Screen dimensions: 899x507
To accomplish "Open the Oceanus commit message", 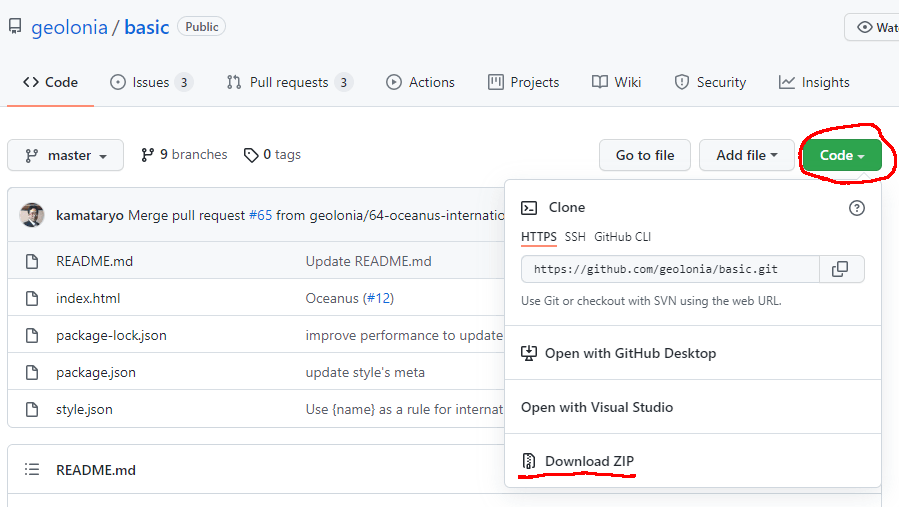I will tap(332, 298).
